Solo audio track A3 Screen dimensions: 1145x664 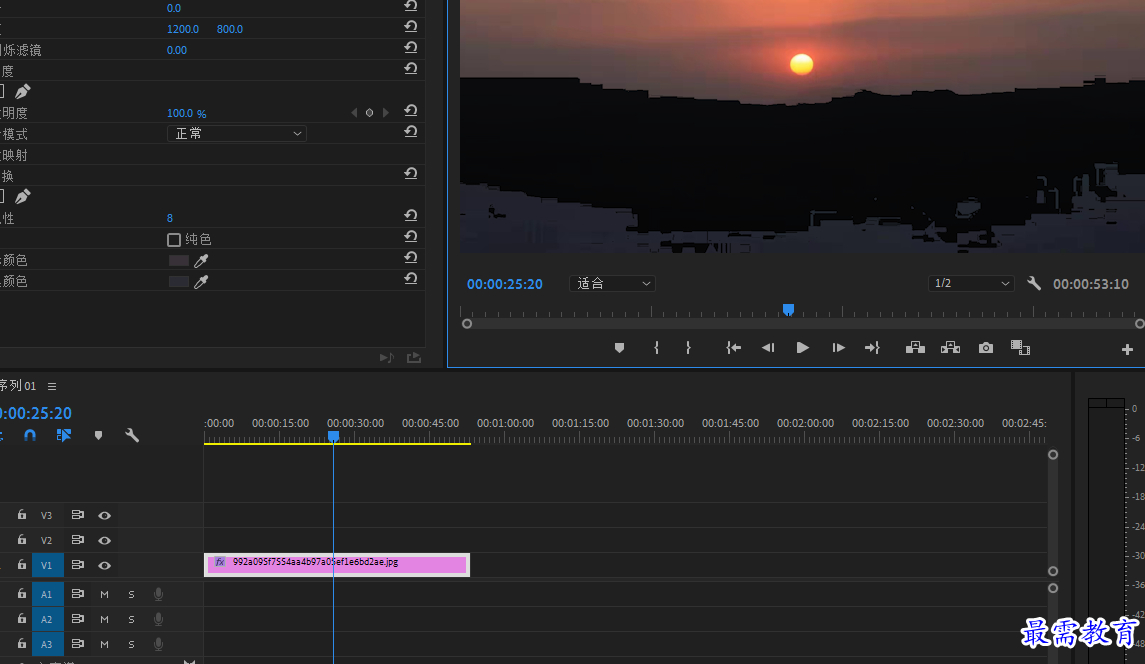pos(131,644)
